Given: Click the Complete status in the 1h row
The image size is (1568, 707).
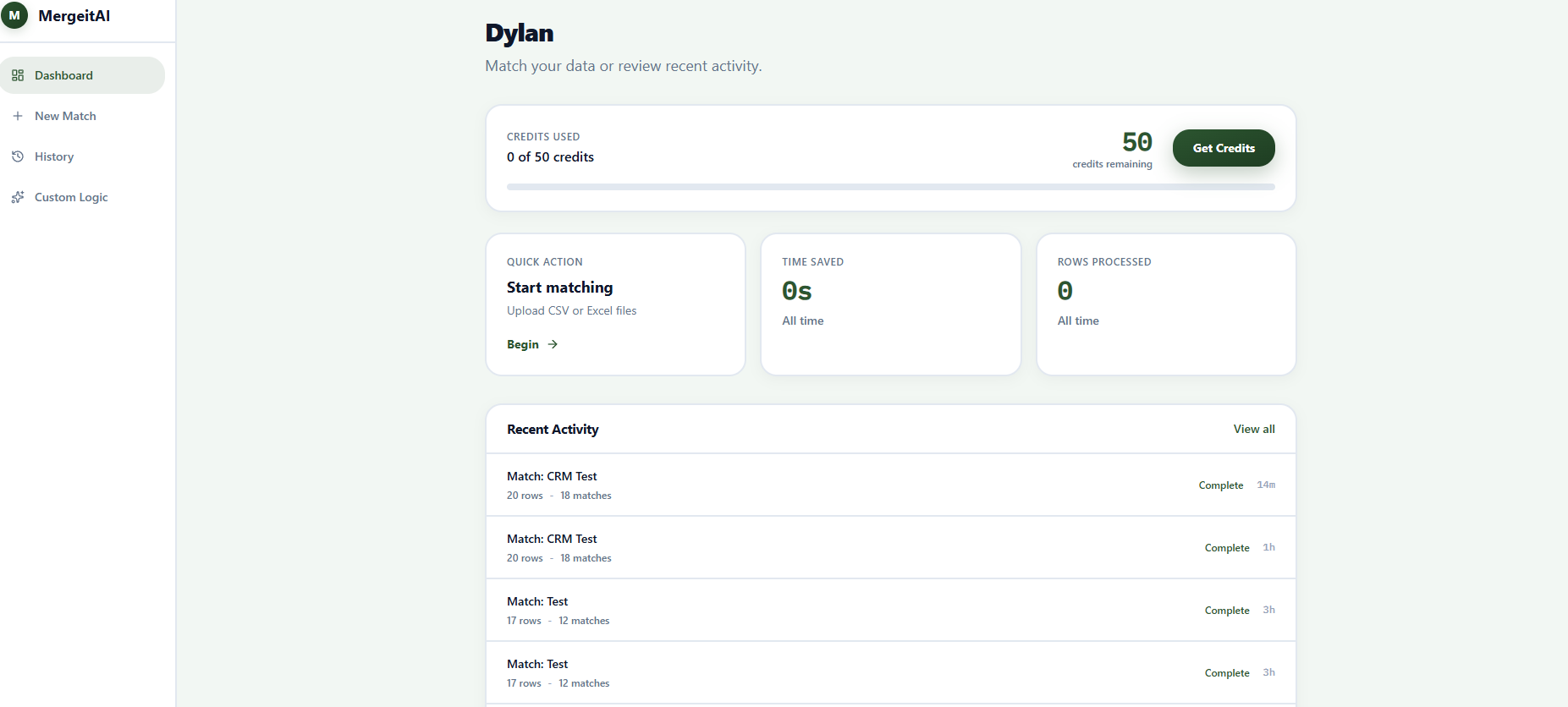Looking at the screenshot, I should coord(1227,548).
